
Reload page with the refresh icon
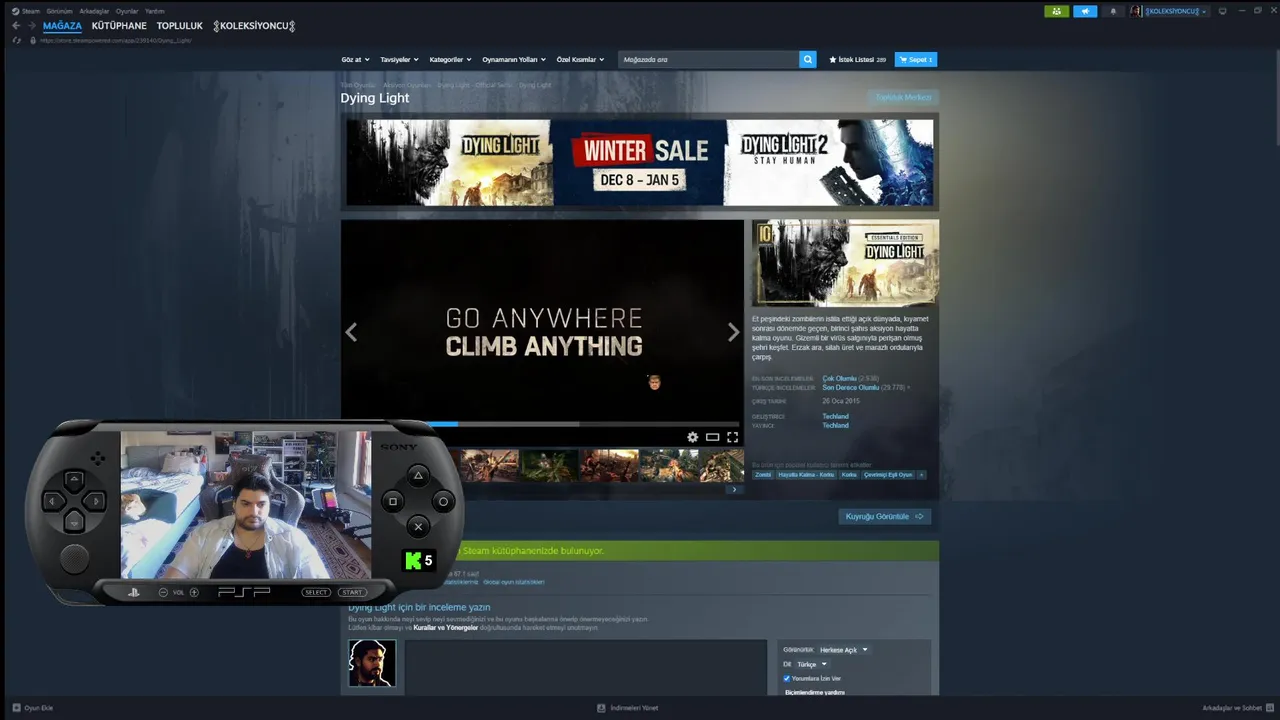(x=16, y=40)
